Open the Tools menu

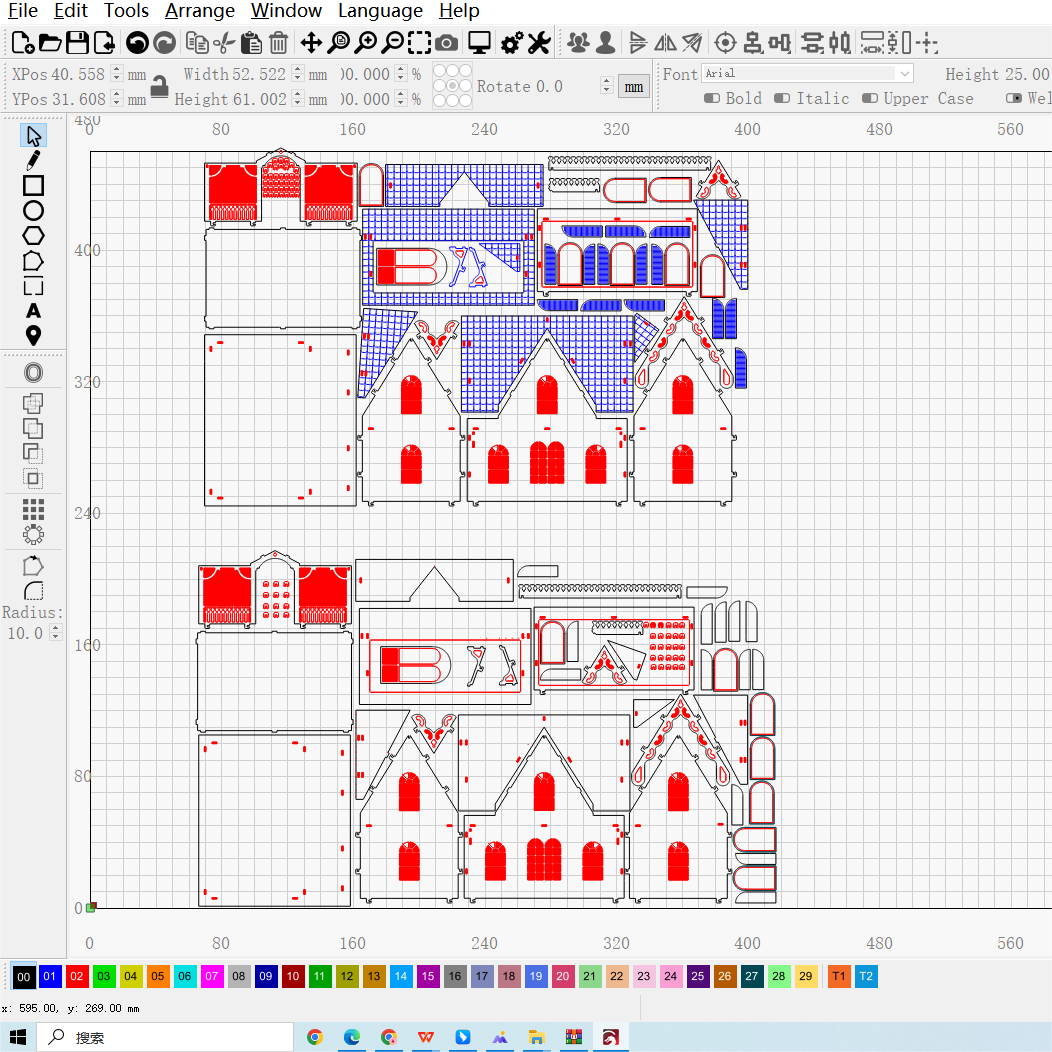(x=126, y=11)
